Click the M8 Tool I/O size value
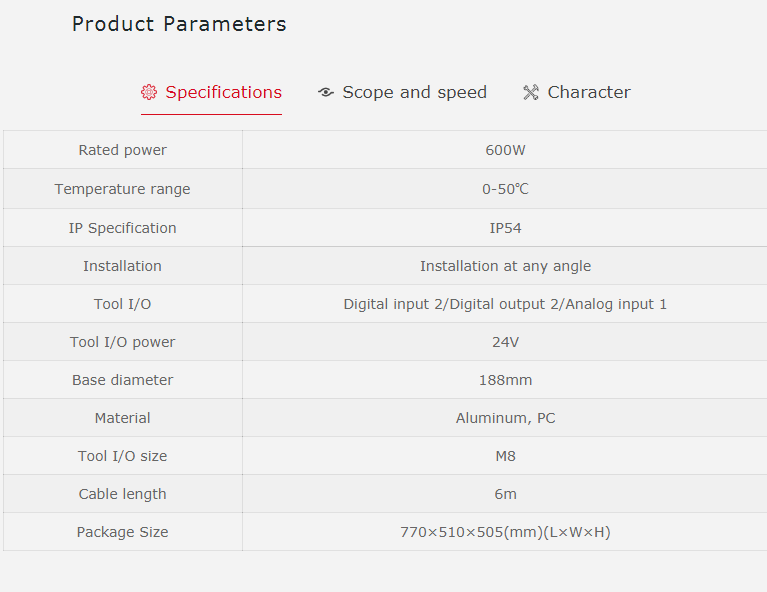 (505, 456)
